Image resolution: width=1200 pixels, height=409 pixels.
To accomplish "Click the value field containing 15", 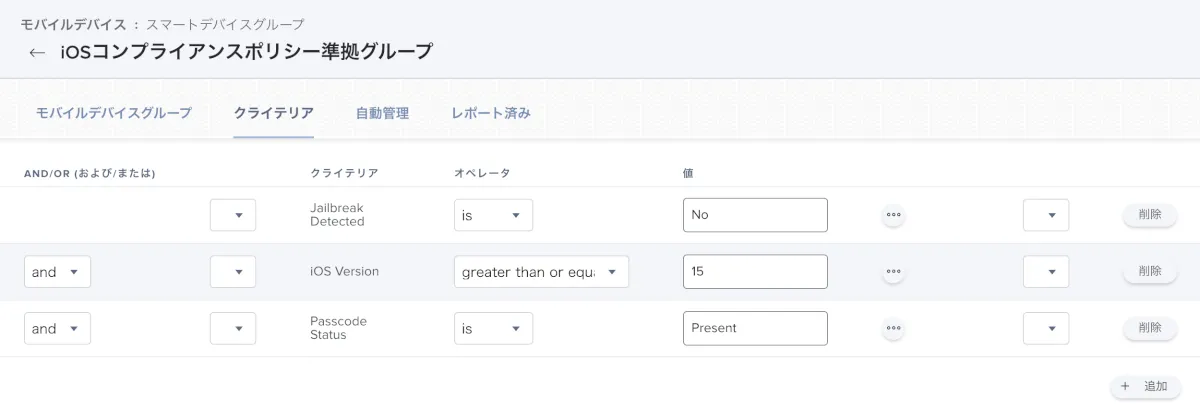I will point(755,272).
